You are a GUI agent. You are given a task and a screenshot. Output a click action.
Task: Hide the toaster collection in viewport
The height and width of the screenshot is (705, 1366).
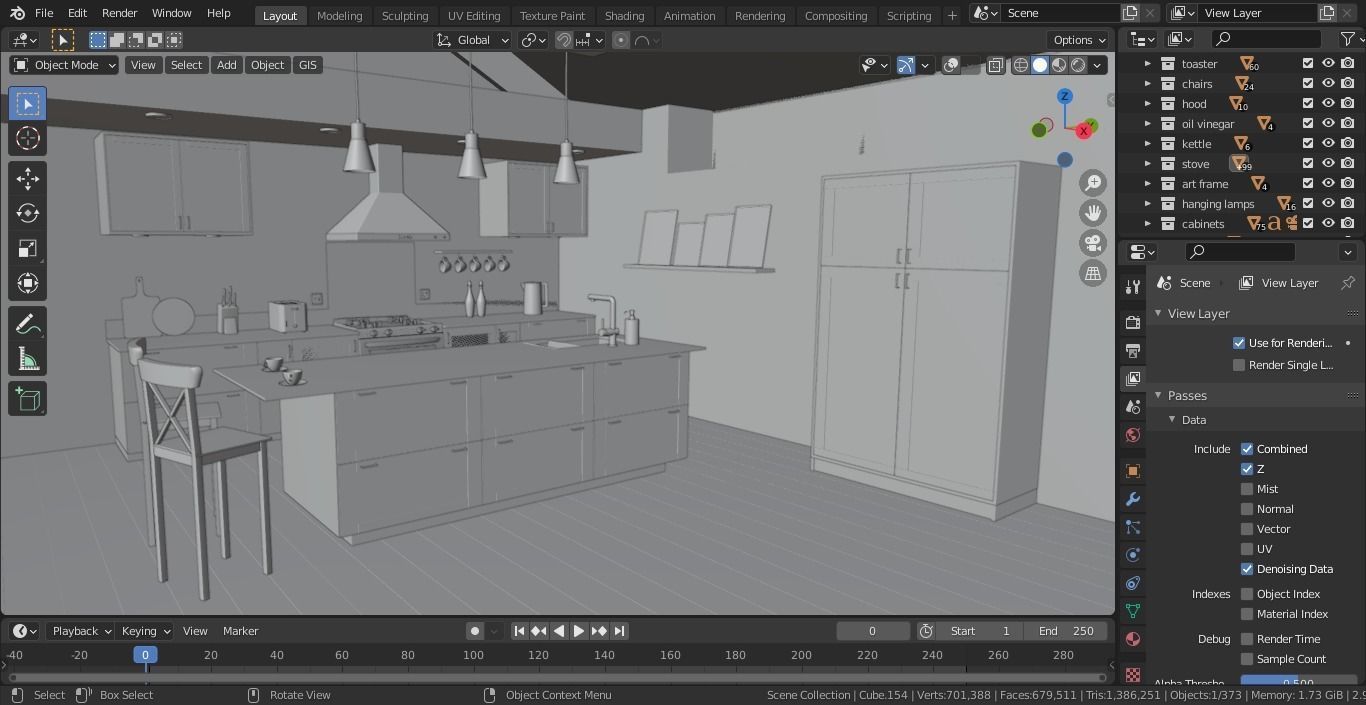1328,63
